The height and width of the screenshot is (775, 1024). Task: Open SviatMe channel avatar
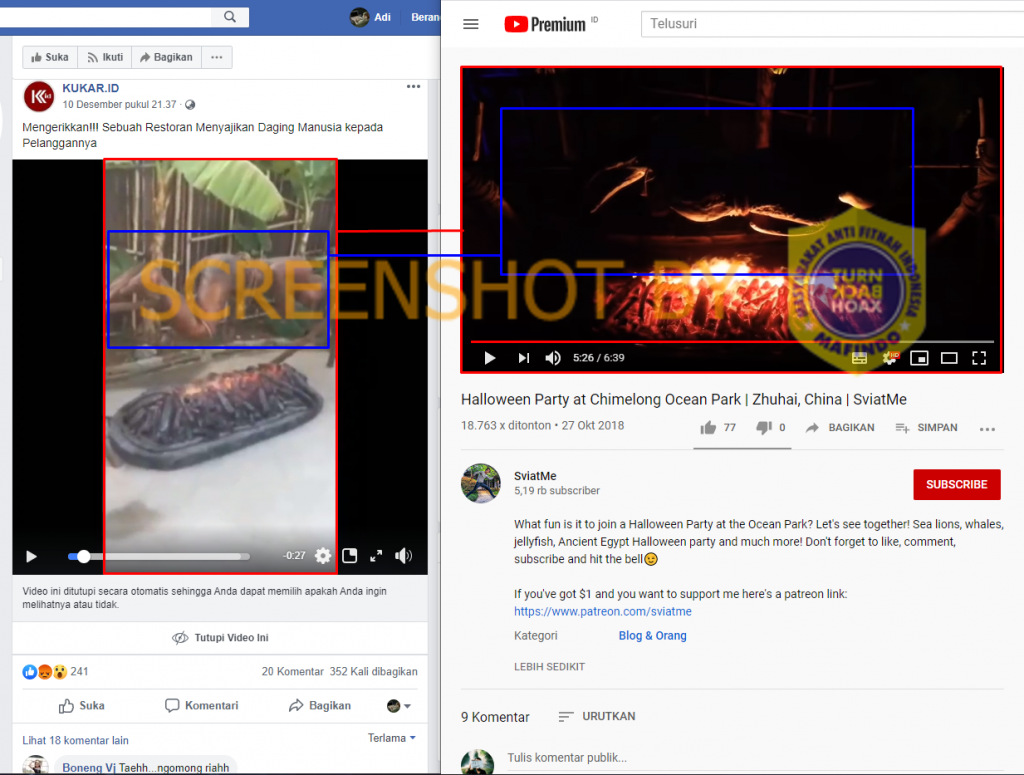(x=481, y=483)
